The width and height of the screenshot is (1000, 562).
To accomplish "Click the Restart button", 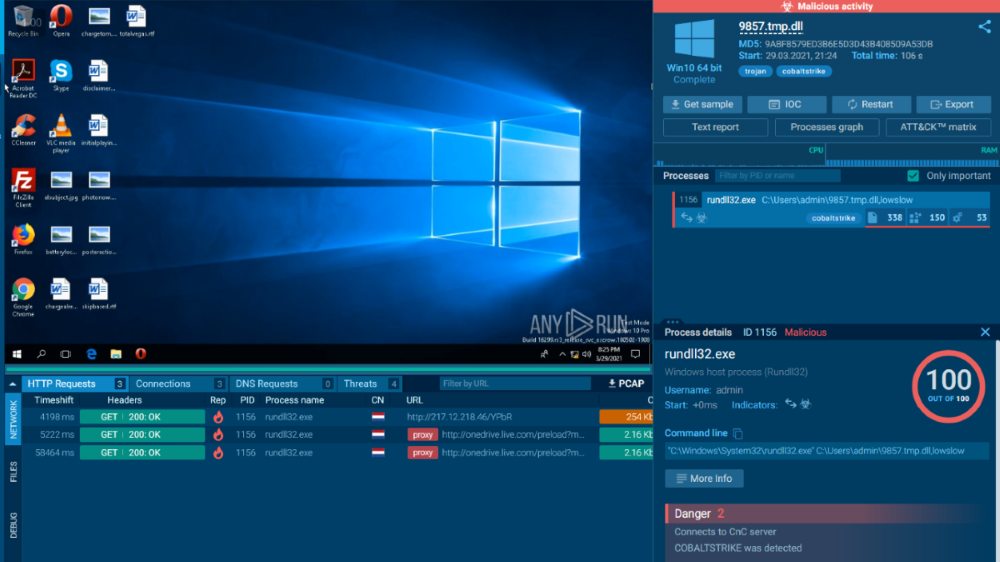I will tap(871, 105).
